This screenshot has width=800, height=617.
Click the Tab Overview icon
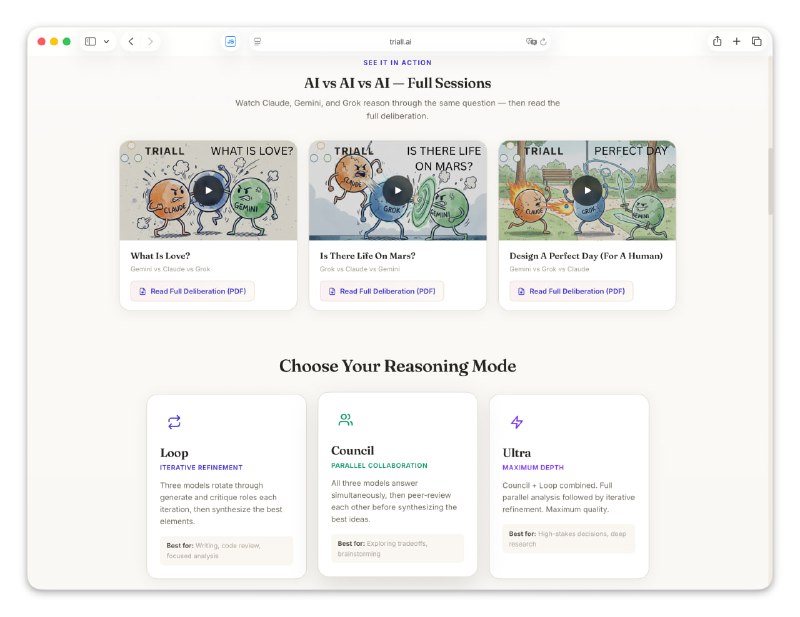tap(757, 41)
